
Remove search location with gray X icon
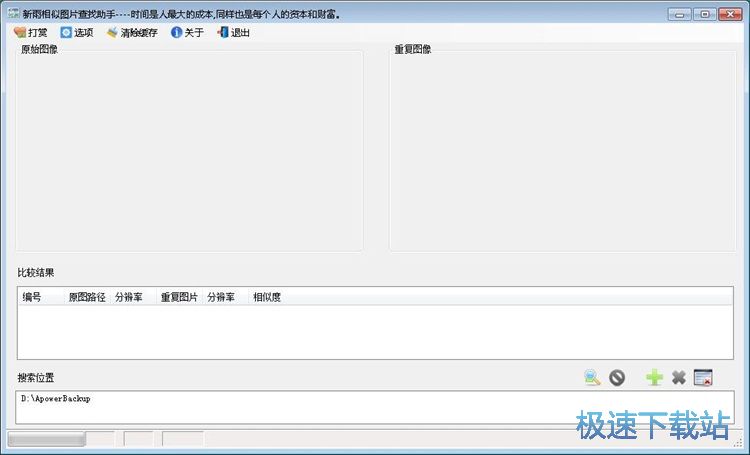(x=679, y=377)
